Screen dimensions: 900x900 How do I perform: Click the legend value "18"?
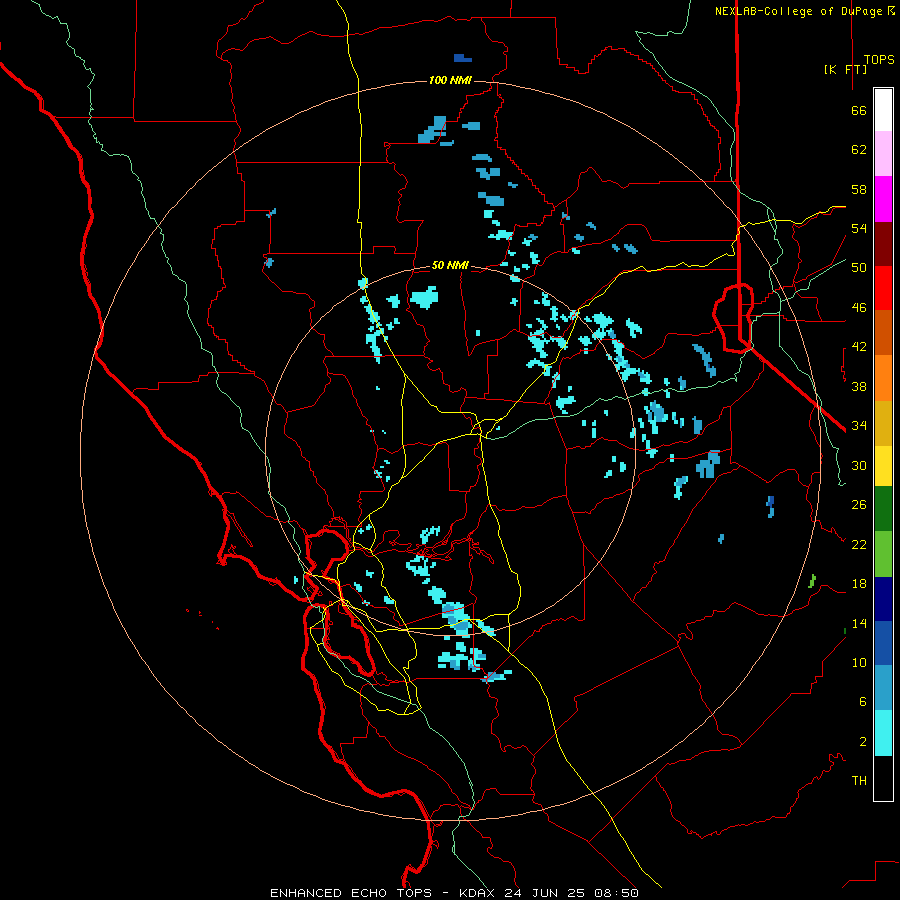coord(859,584)
